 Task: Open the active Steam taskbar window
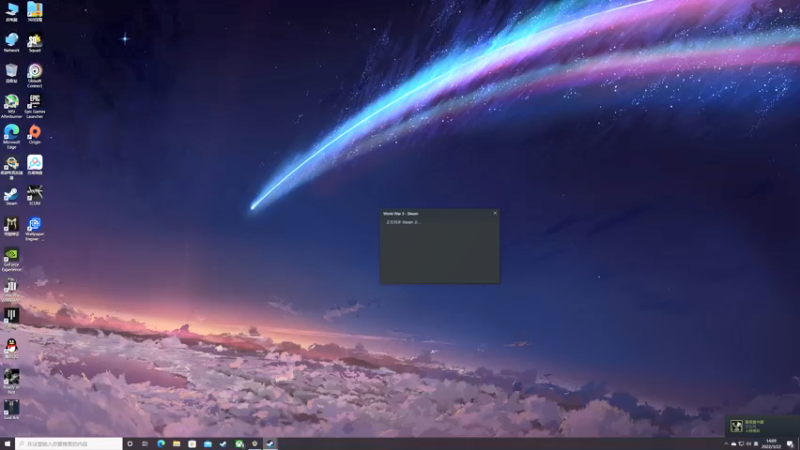click(270, 444)
